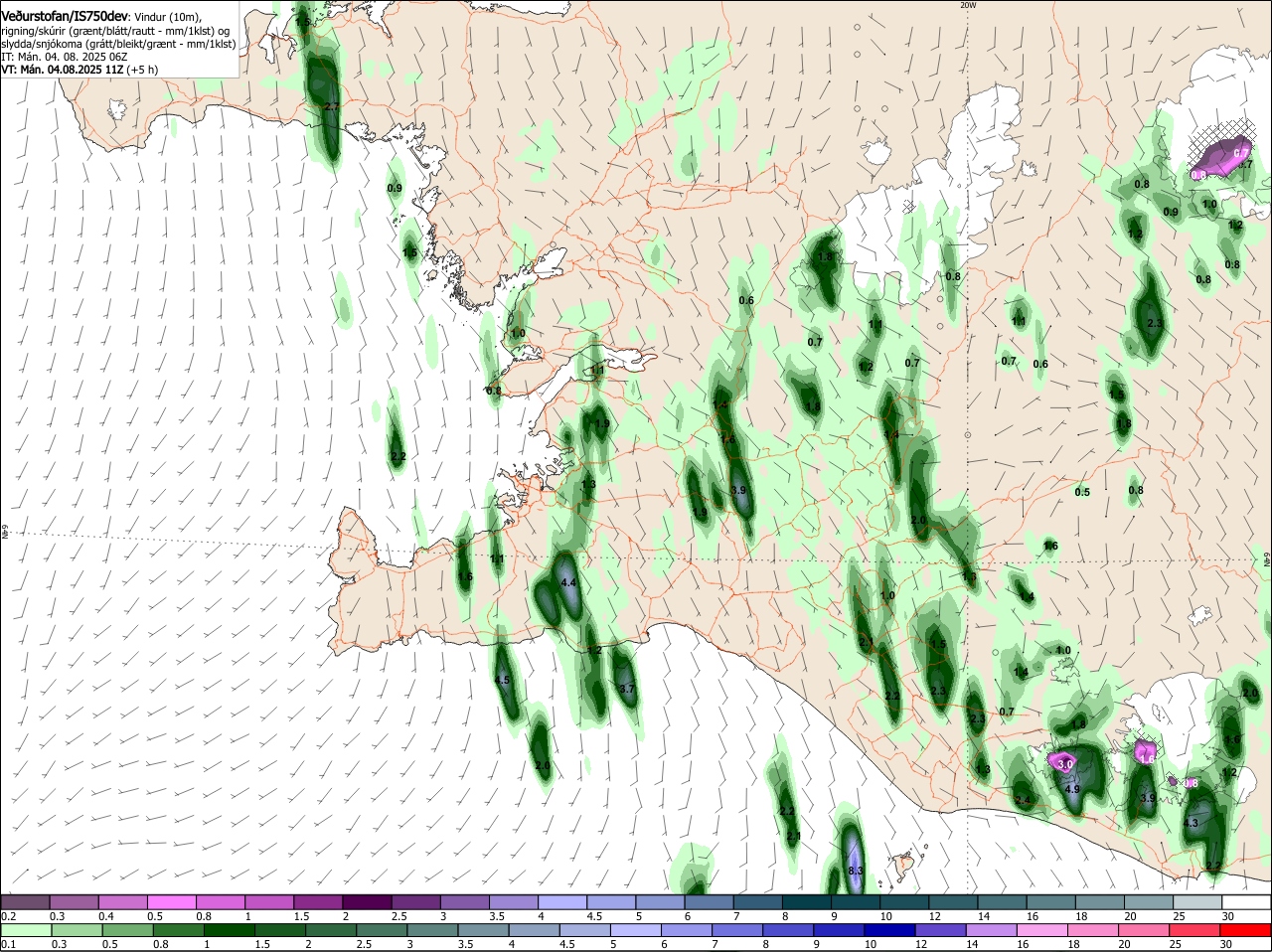
Task: Pick the red rain legend swatch labeled 30
Action: (1246, 929)
